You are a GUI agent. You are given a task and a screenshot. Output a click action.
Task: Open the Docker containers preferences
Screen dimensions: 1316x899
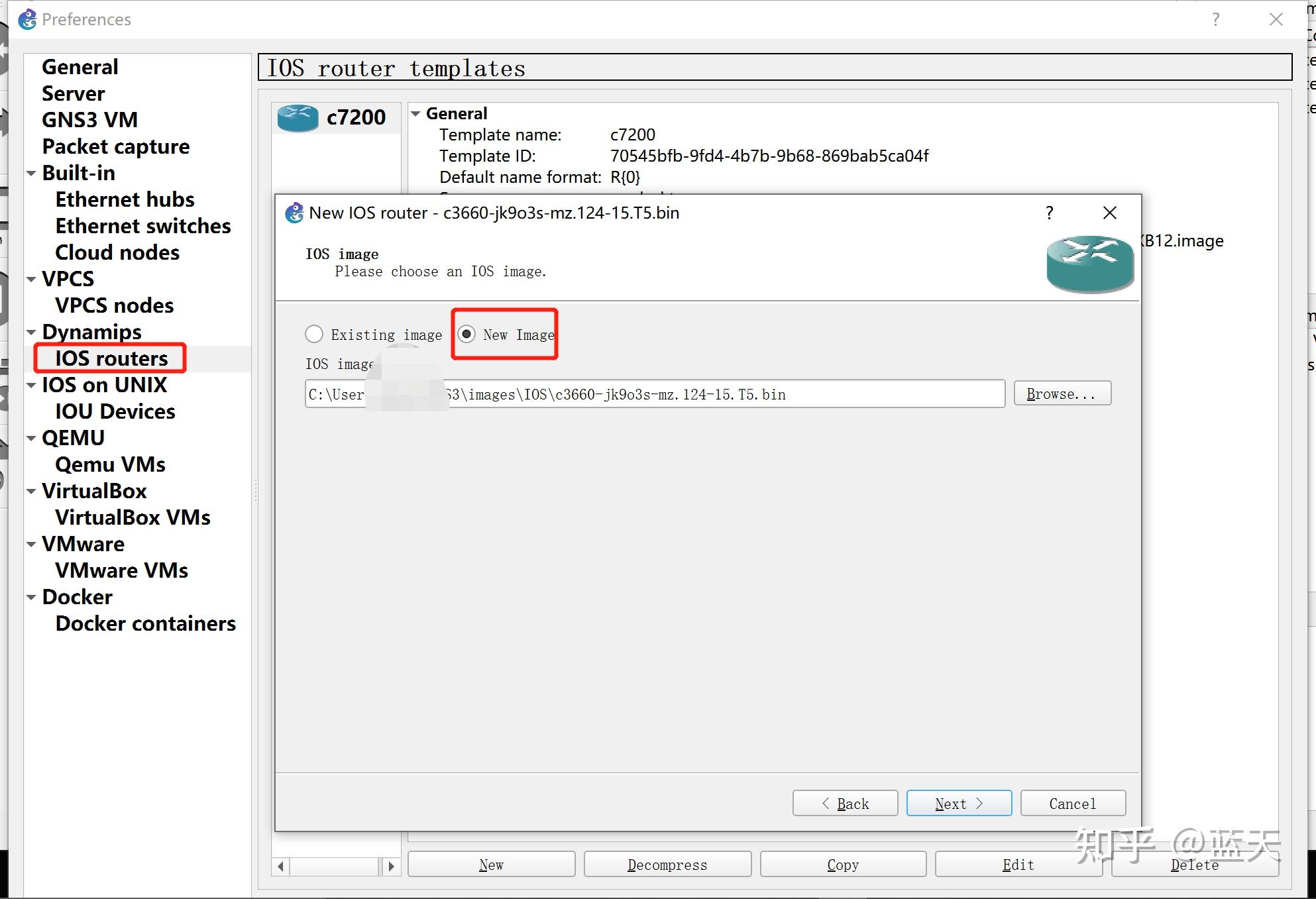pos(145,623)
